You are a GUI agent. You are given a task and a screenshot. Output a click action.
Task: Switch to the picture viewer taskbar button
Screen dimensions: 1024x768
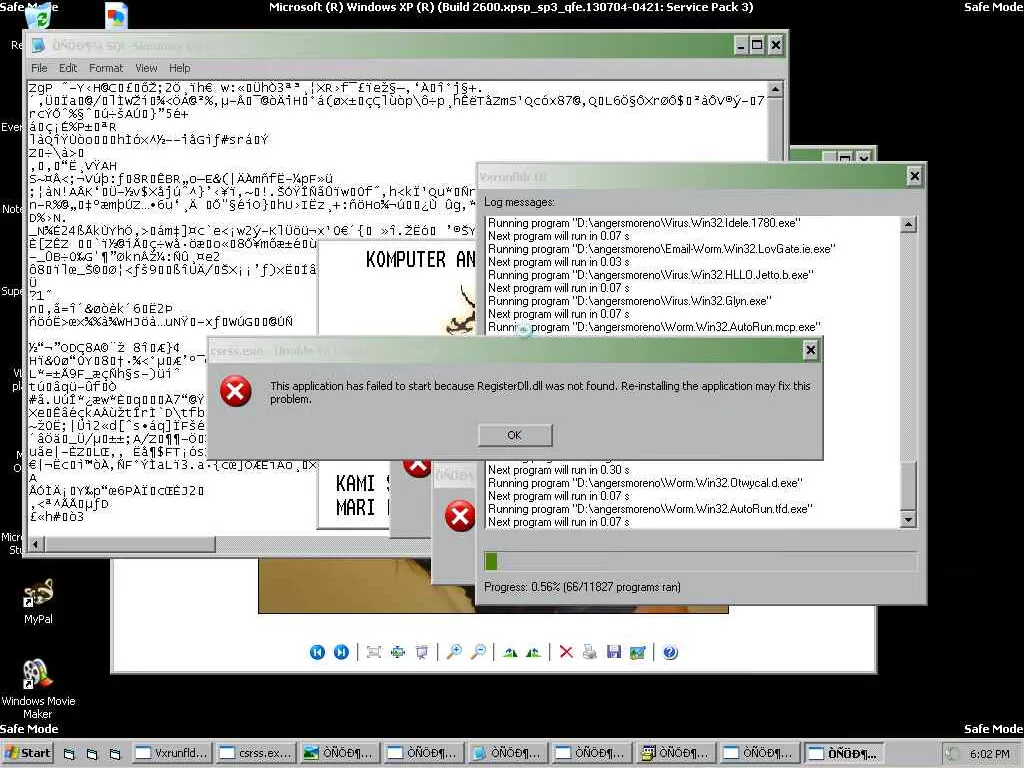tap(340, 753)
